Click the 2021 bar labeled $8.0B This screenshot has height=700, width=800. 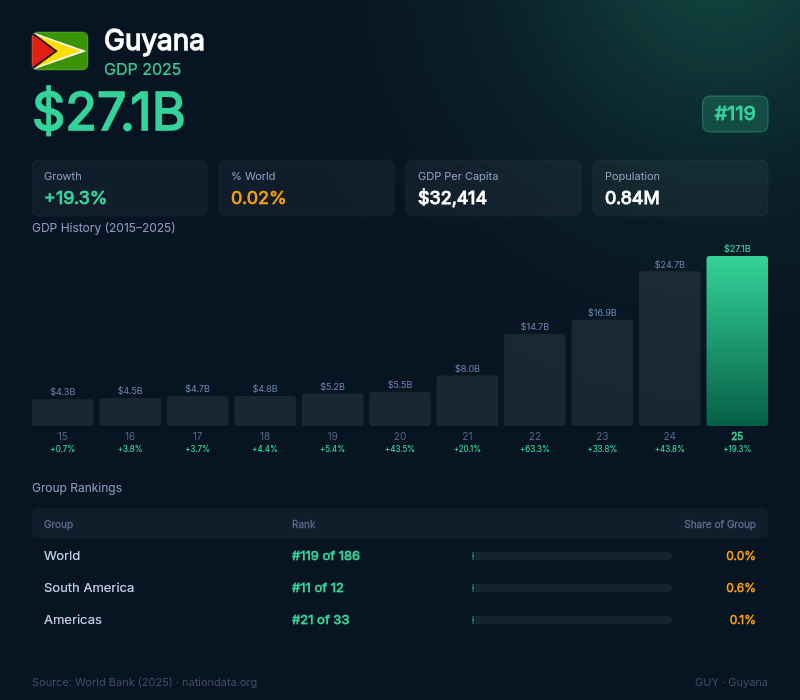pyautogui.click(x=467, y=401)
